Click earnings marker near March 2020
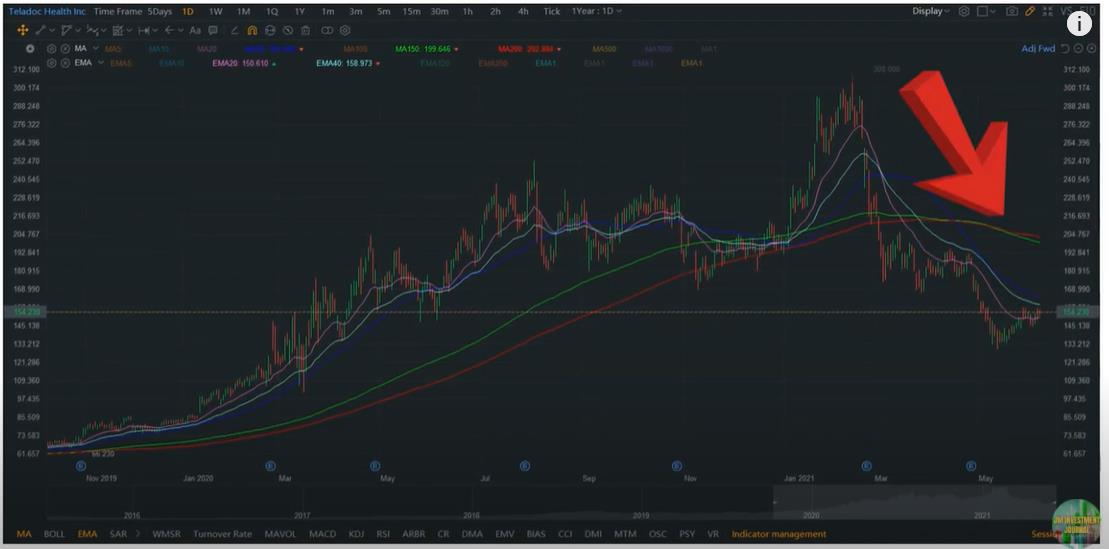 tap(269, 466)
